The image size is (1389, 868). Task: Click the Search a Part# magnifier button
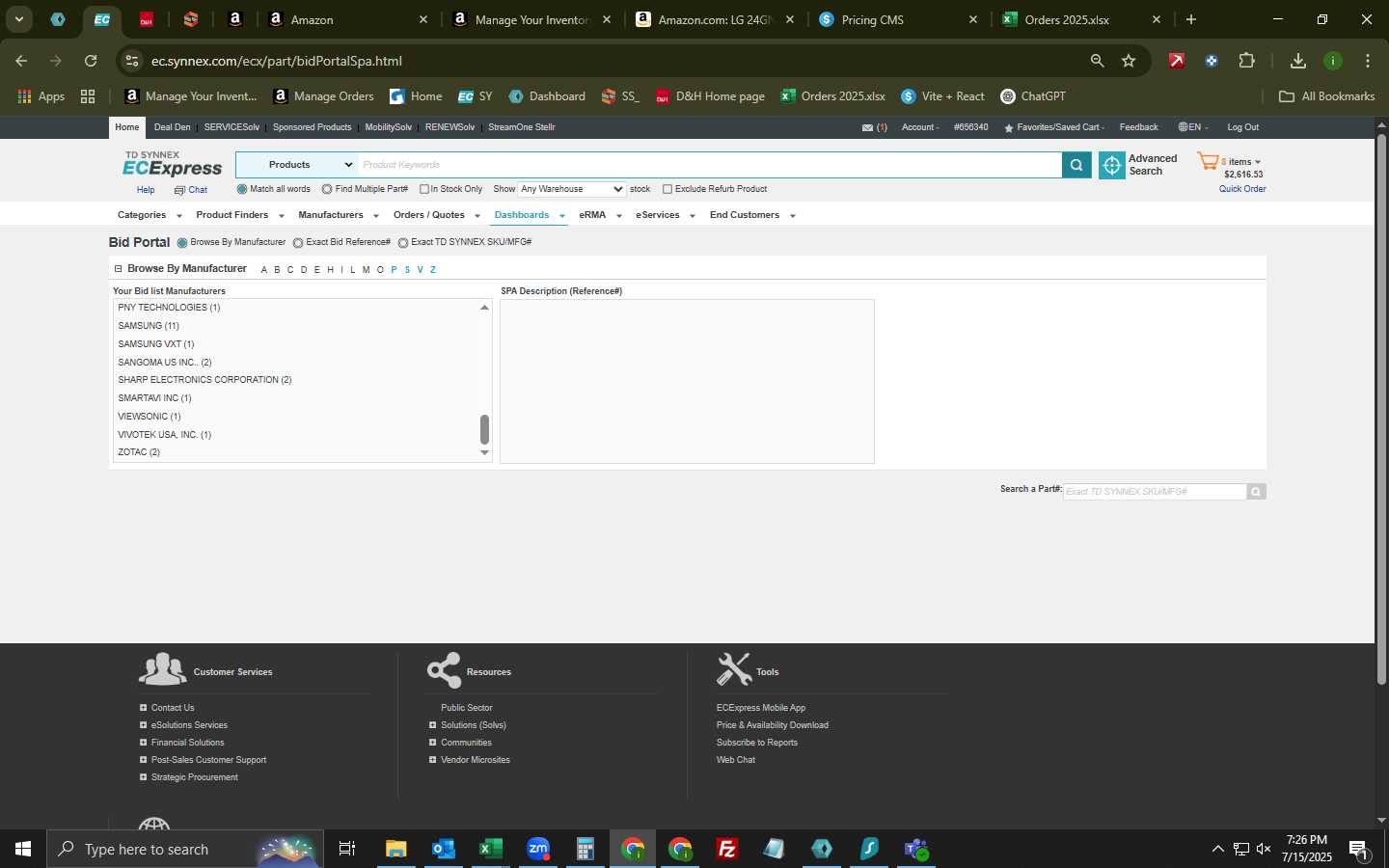coord(1256,492)
